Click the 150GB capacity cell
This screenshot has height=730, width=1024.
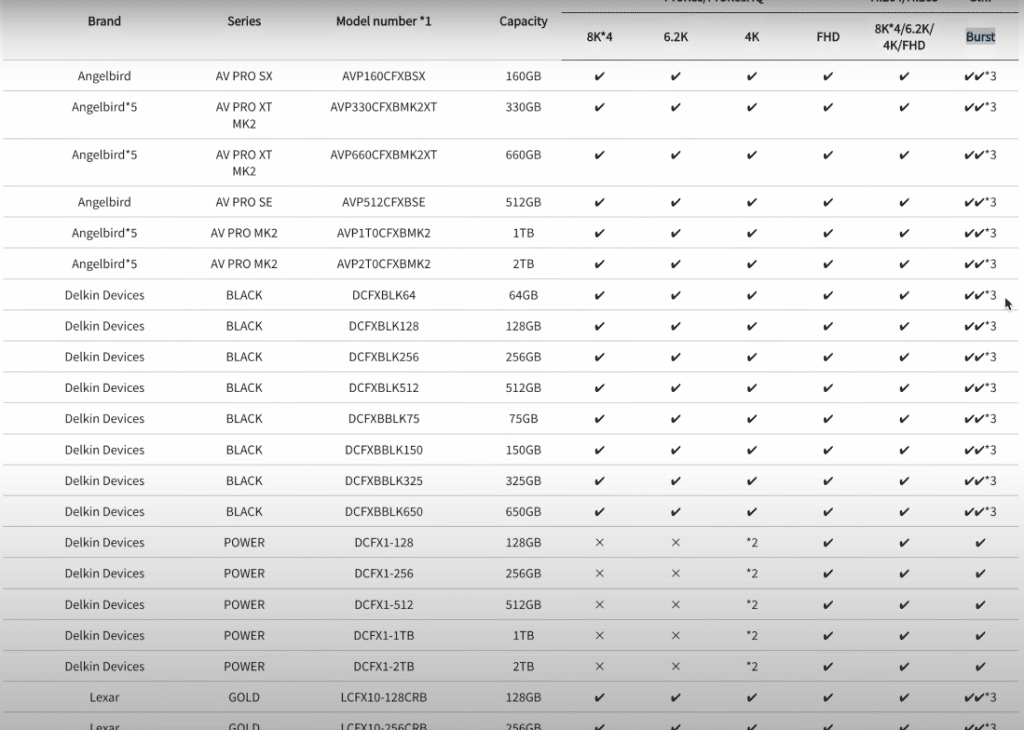[x=523, y=450]
